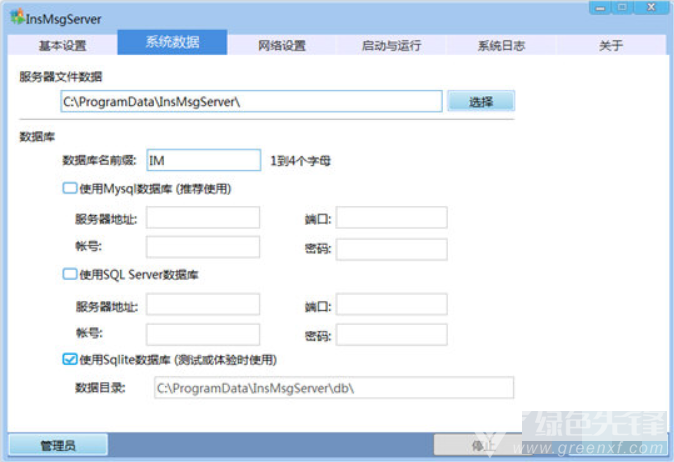Open the 启动与运行 tab
Image resolution: width=674 pixels, height=462 pixels.
click(x=391, y=45)
